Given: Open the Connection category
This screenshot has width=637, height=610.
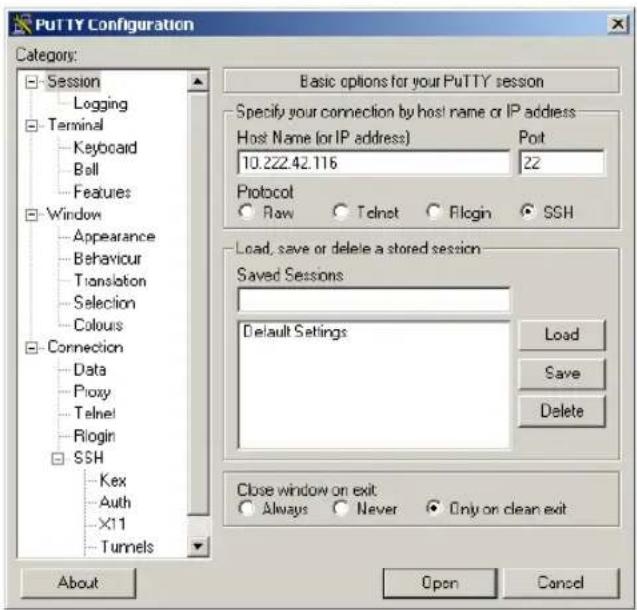Looking at the screenshot, I should tap(85, 347).
